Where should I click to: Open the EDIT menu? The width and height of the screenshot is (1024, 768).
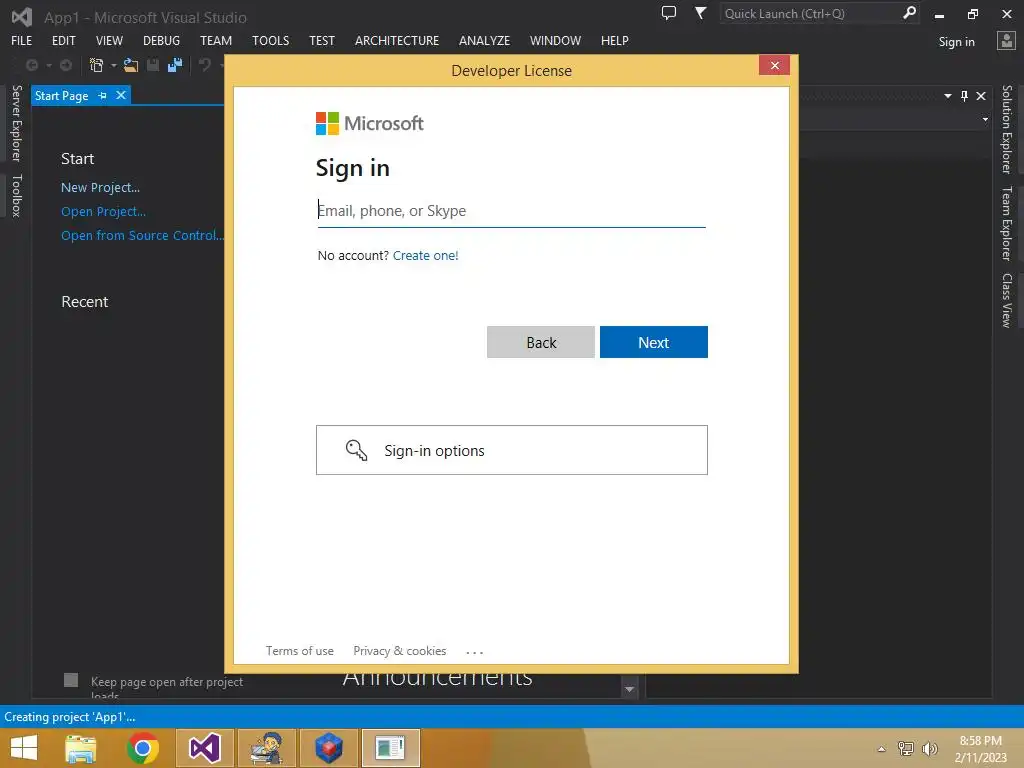click(64, 40)
